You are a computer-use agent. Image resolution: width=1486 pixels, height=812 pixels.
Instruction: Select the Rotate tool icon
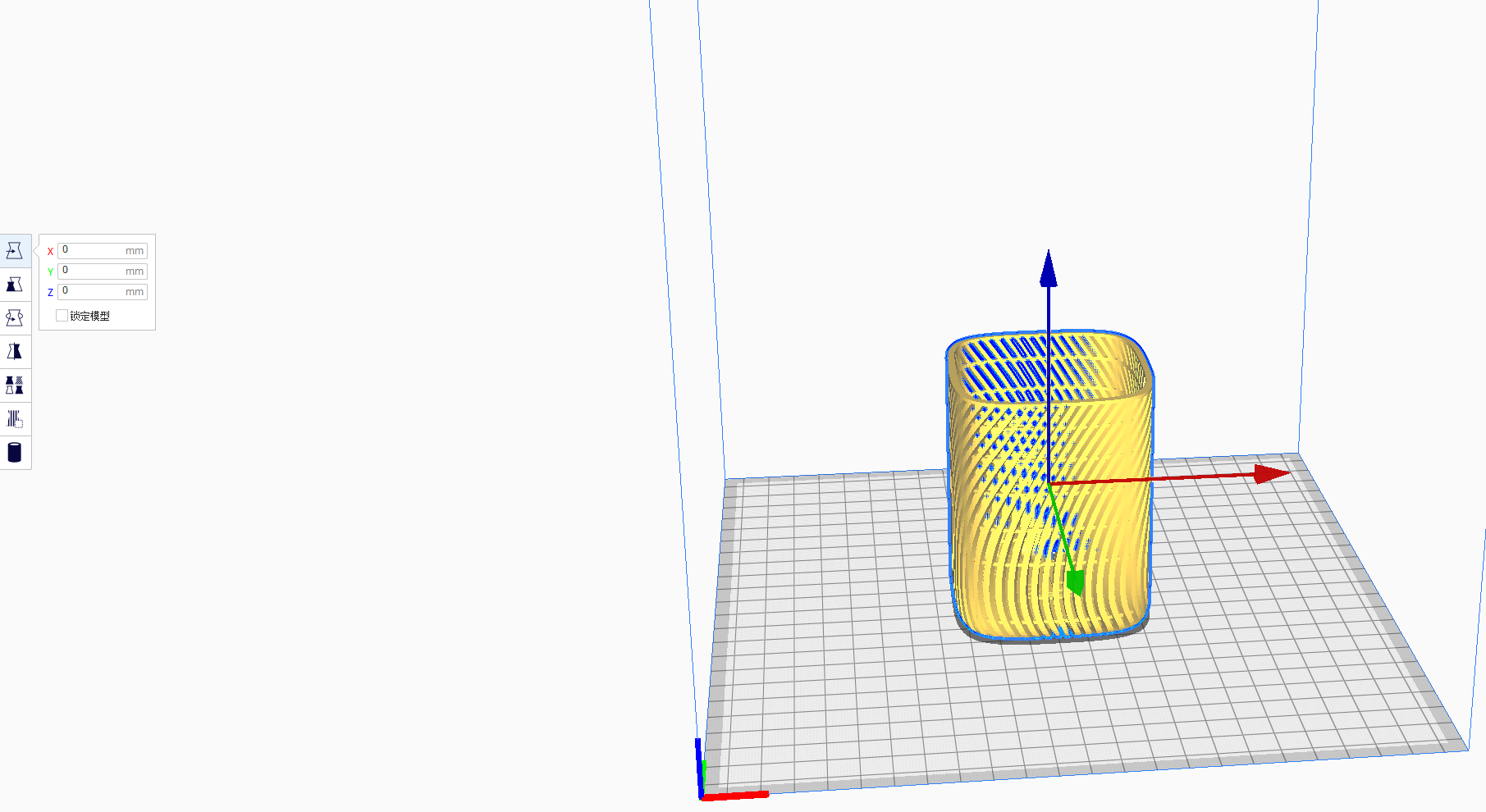tap(15, 317)
